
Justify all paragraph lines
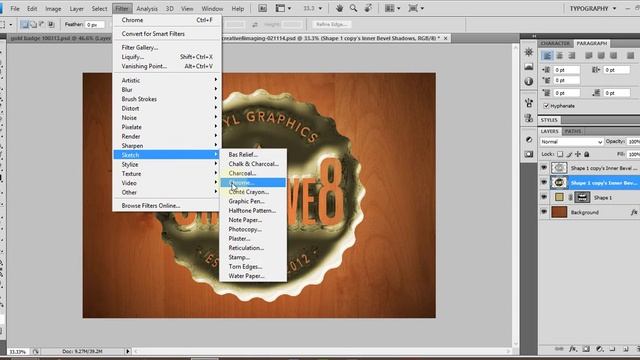tap(630, 56)
